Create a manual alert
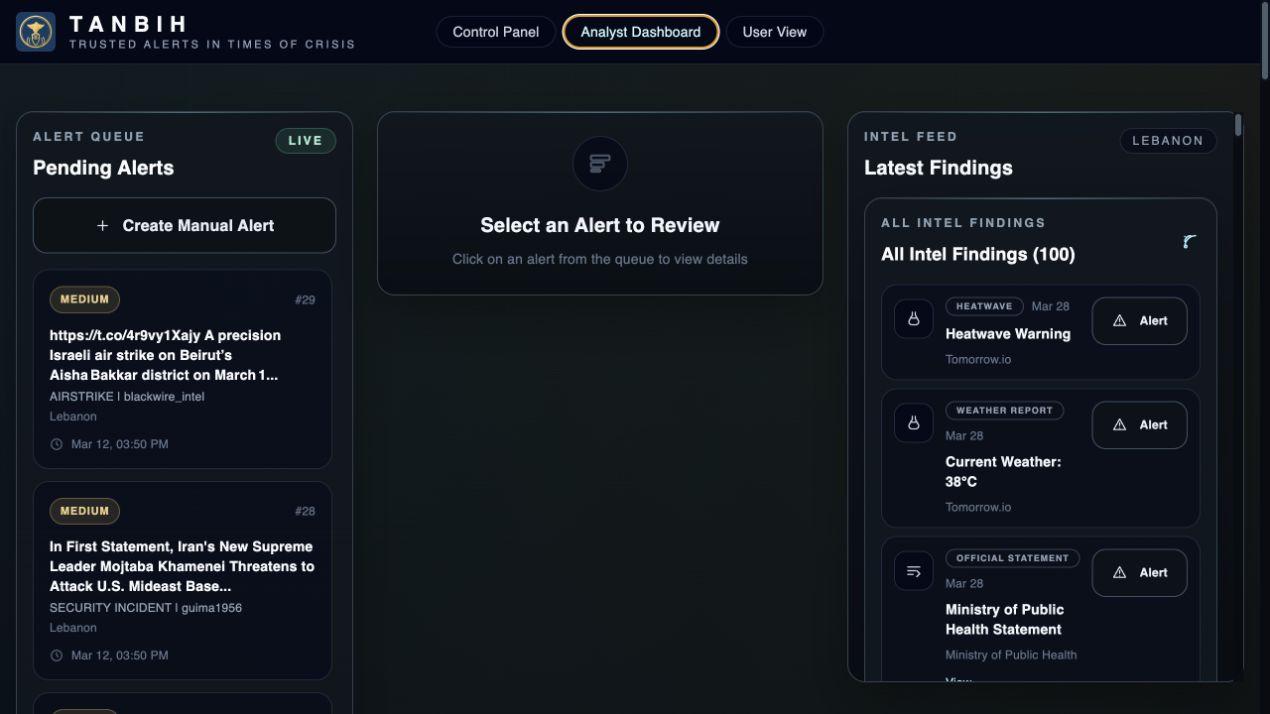Image resolution: width=1270 pixels, height=714 pixels. (184, 226)
